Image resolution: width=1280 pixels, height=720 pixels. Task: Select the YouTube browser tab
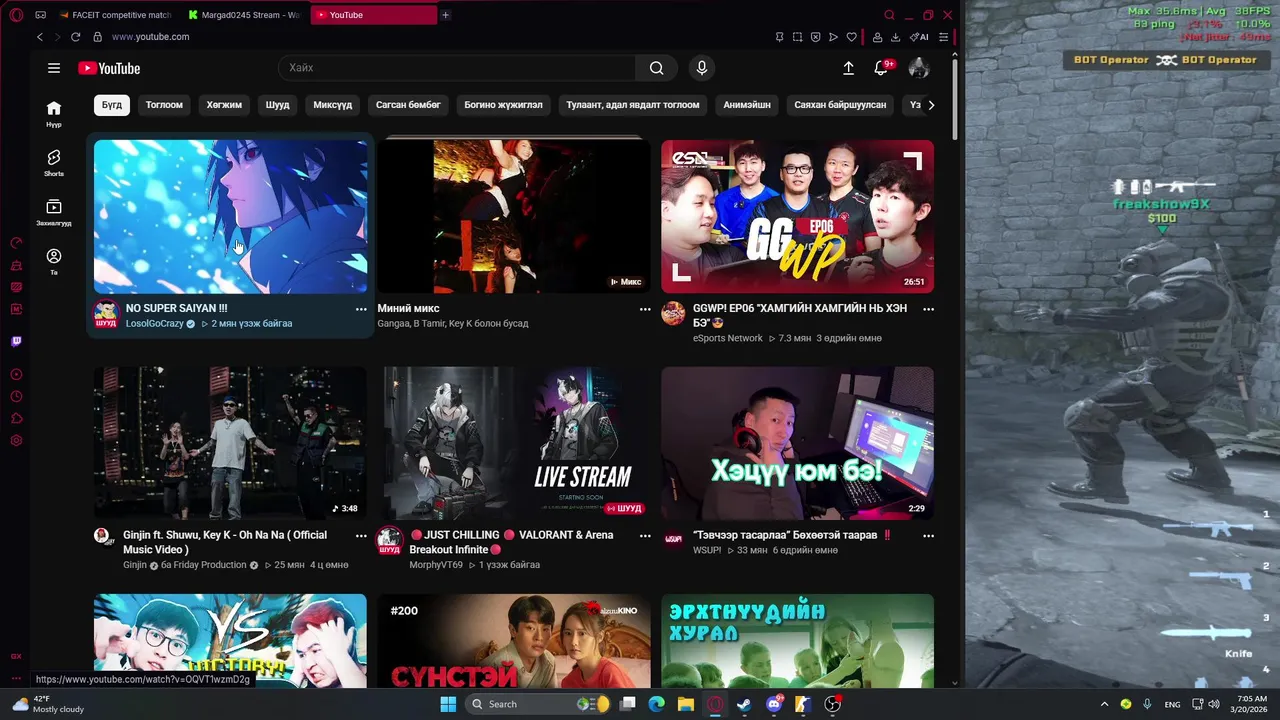374,15
